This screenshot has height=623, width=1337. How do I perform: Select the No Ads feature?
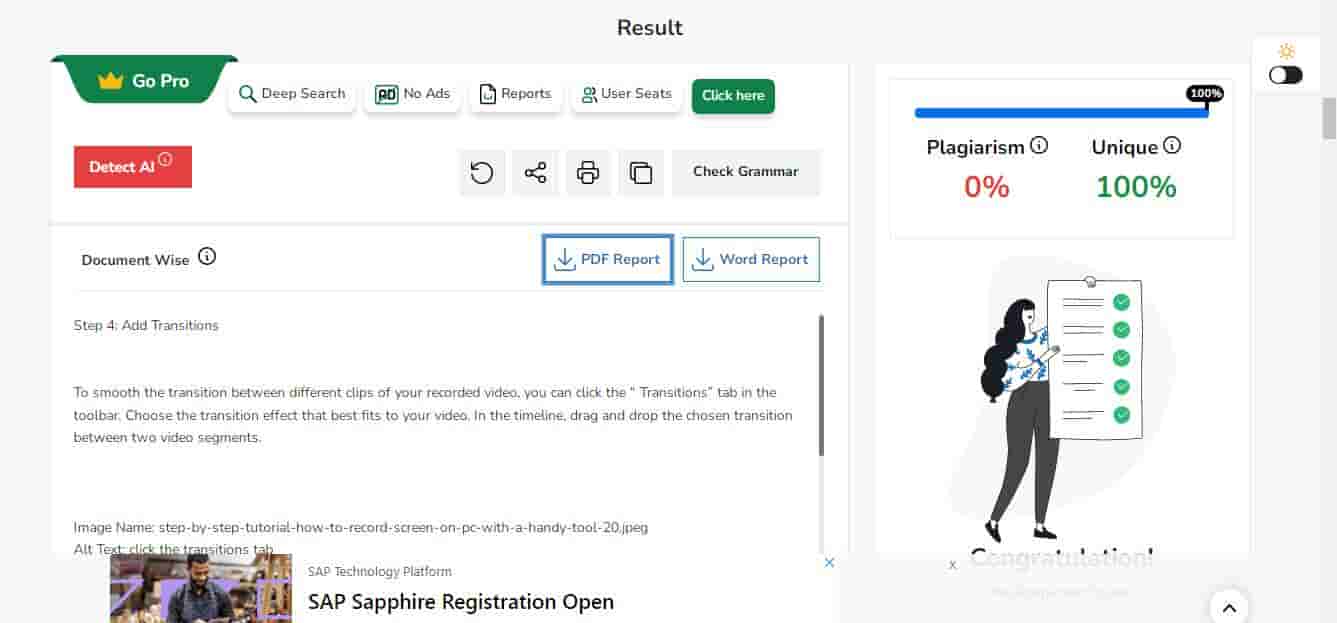413,94
